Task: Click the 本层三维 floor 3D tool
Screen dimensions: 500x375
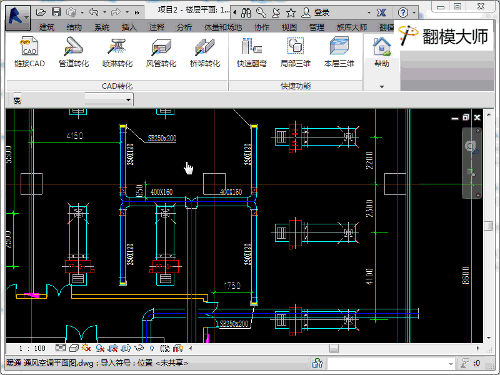Action: (x=339, y=52)
